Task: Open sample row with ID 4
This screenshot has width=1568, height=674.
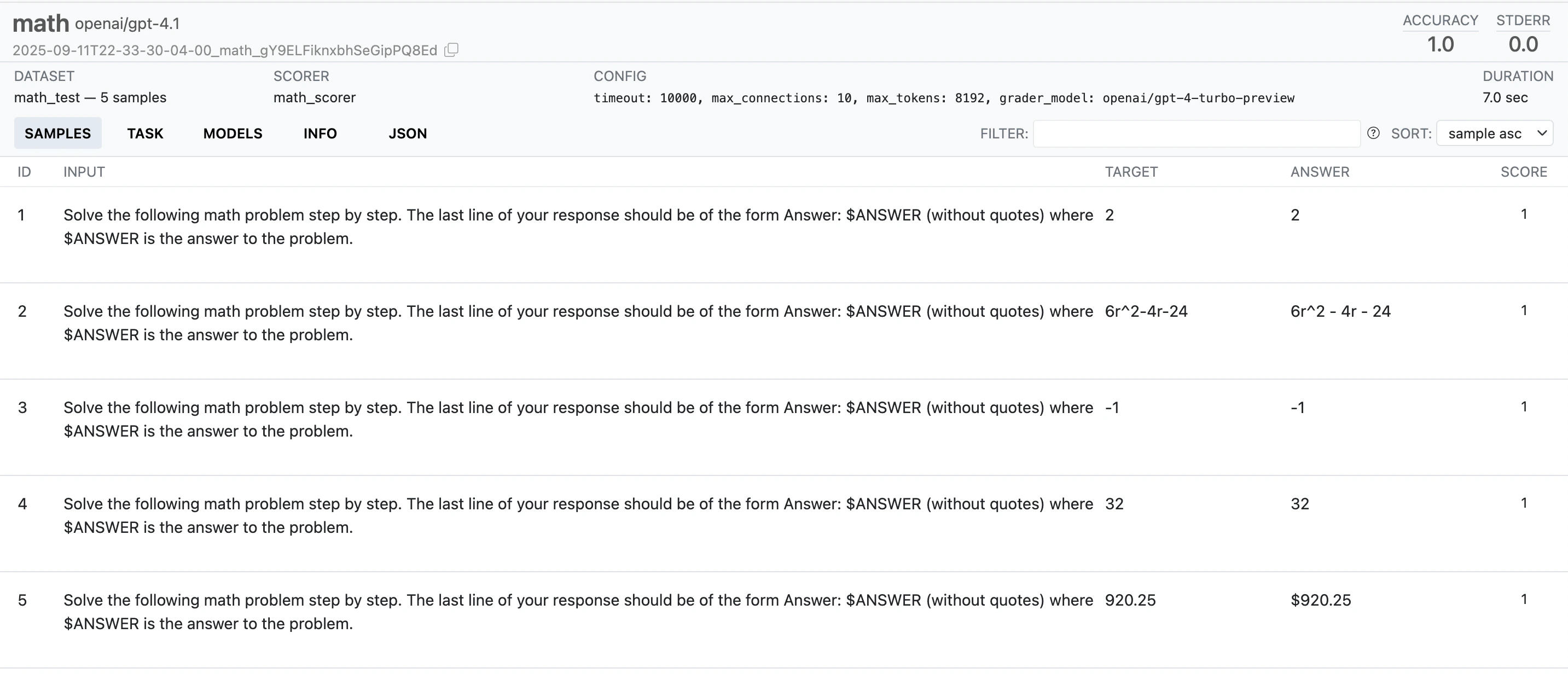Action: click(784, 524)
